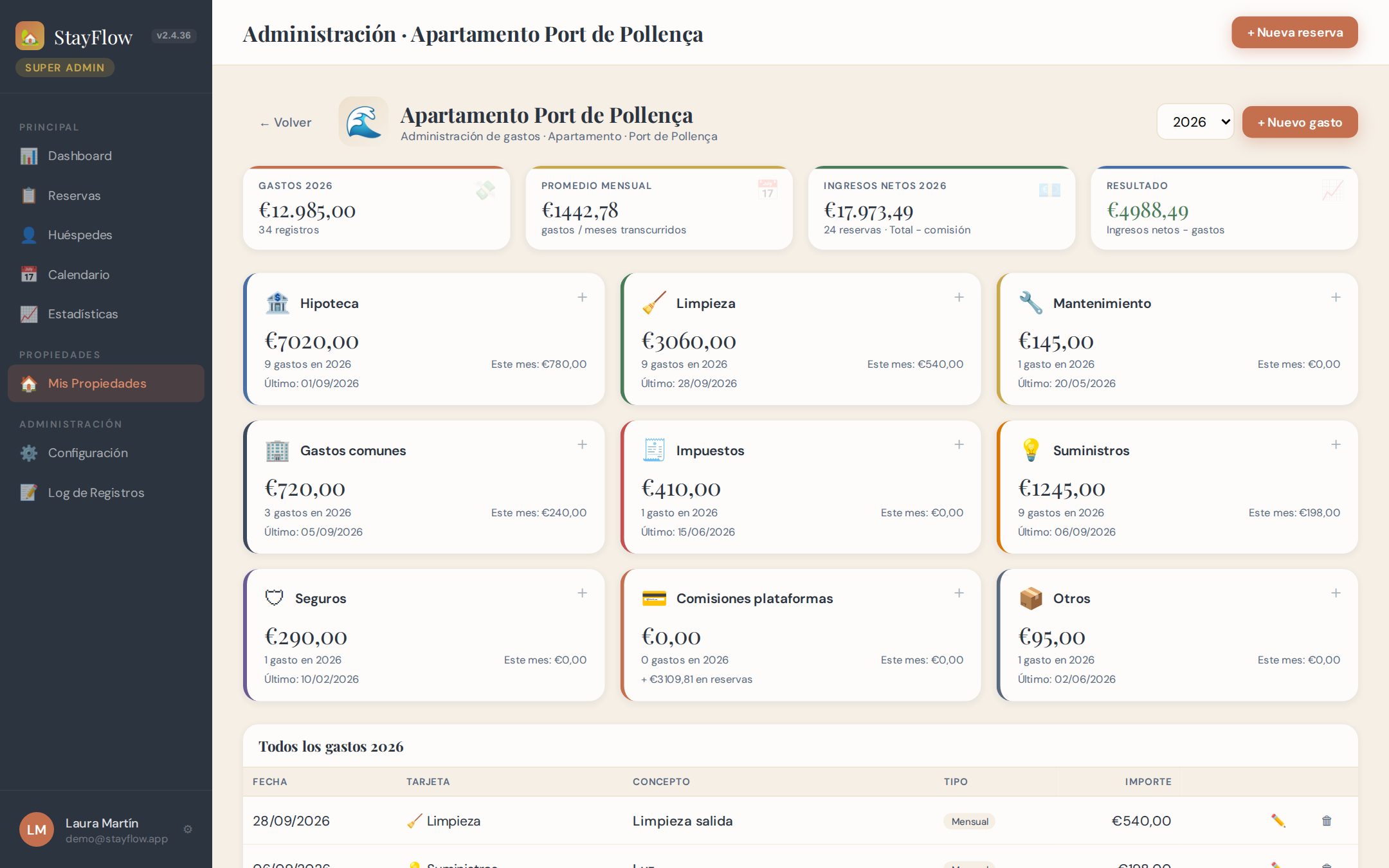
Task: Open Calendario from the sidebar
Action: coord(106,275)
